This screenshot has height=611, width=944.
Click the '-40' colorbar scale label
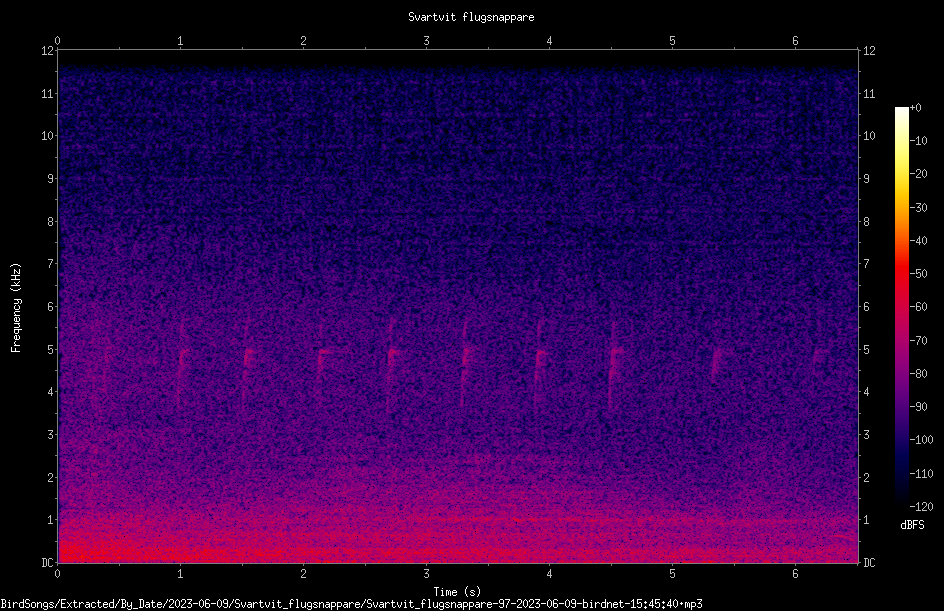tap(919, 241)
